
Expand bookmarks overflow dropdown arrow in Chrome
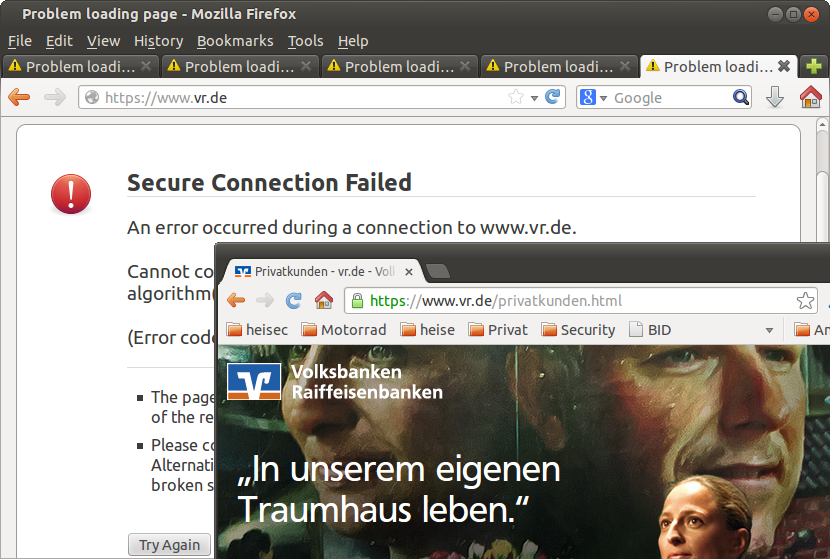pyautogui.click(x=770, y=330)
